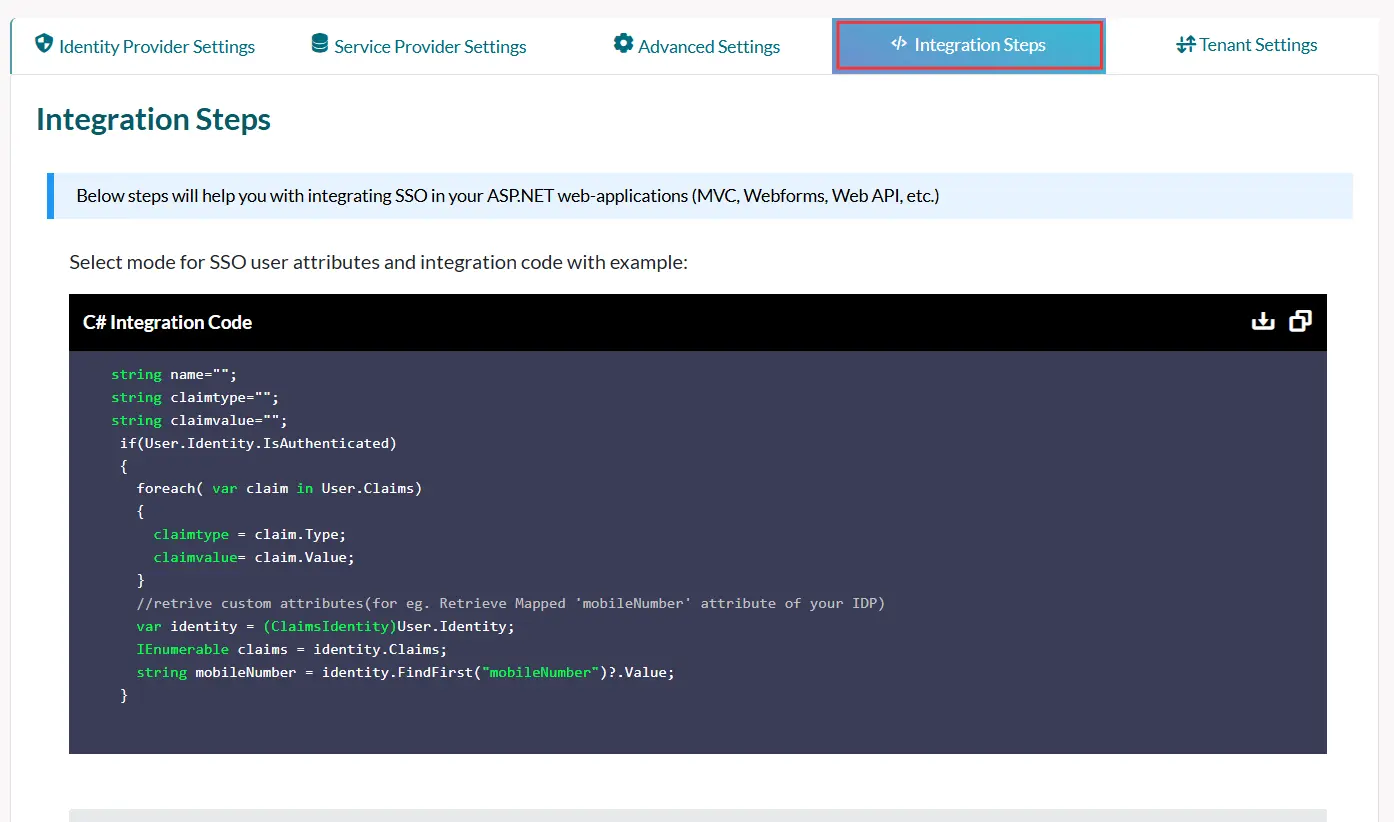Click the code icon on Integration Steps tab

tap(899, 44)
